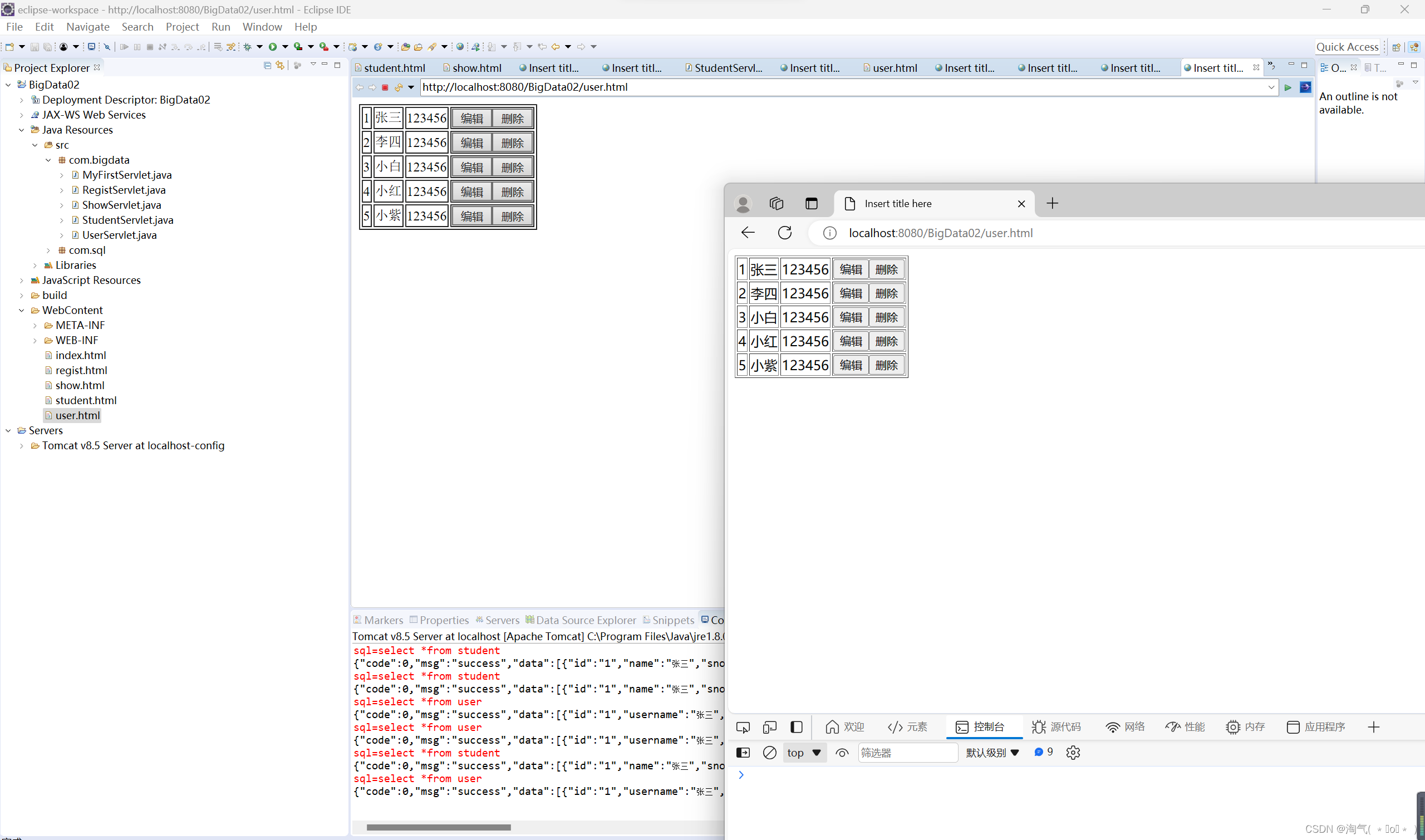Open the Search flashlight icon in Eclipse toolbar

pyautogui.click(x=433, y=46)
